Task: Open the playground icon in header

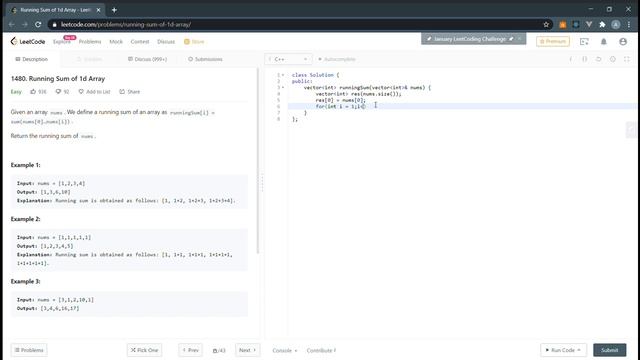Action: [584, 42]
